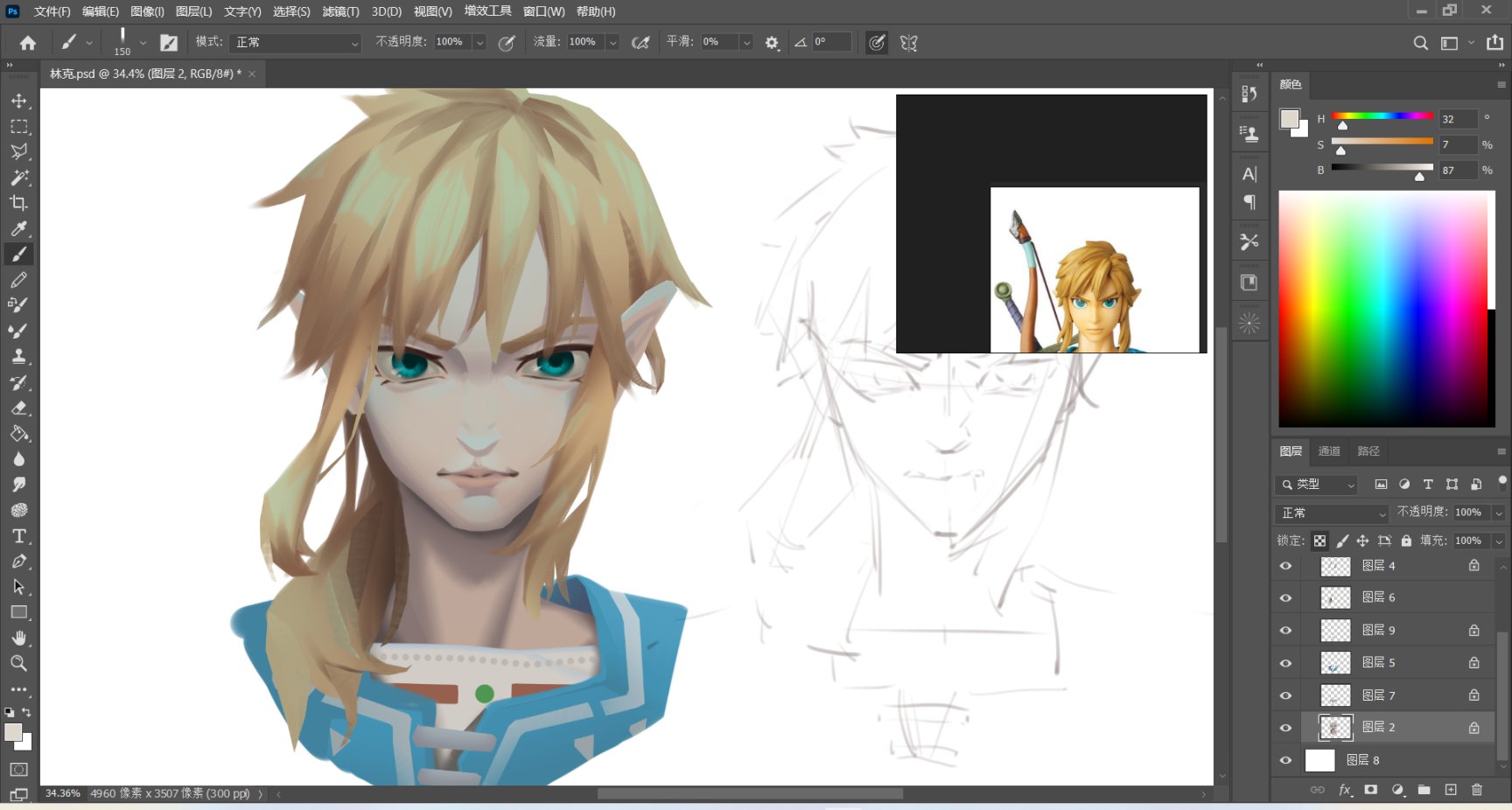Select the Clone Stamp tool
The image size is (1512, 810).
[x=18, y=356]
